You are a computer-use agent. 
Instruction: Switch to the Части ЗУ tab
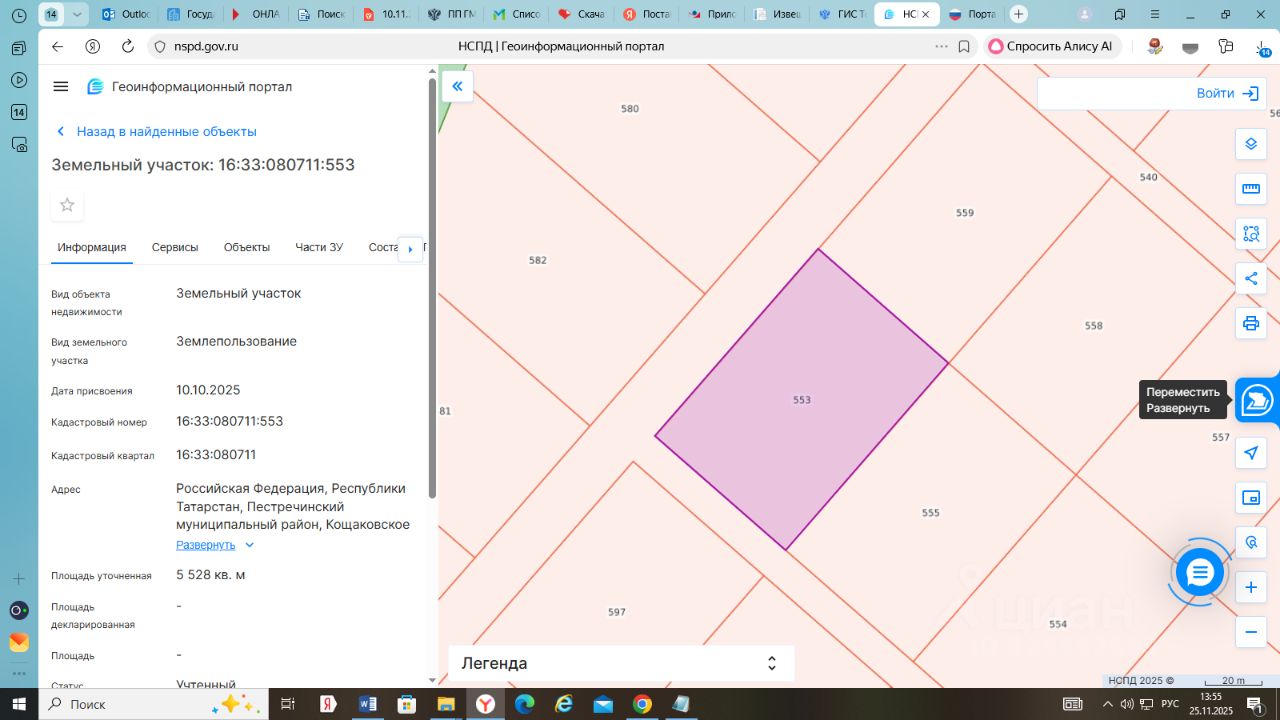point(319,247)
